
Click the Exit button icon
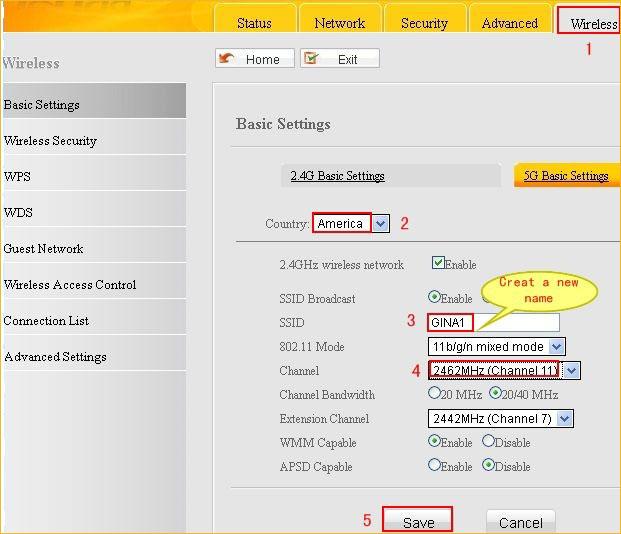[311, 59]
